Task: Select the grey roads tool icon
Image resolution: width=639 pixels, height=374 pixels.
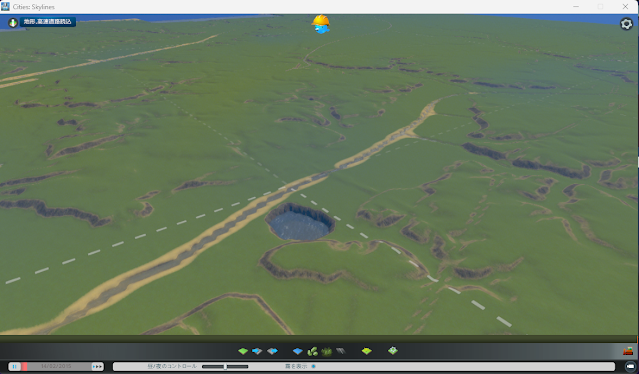Action: click(341, 350)
